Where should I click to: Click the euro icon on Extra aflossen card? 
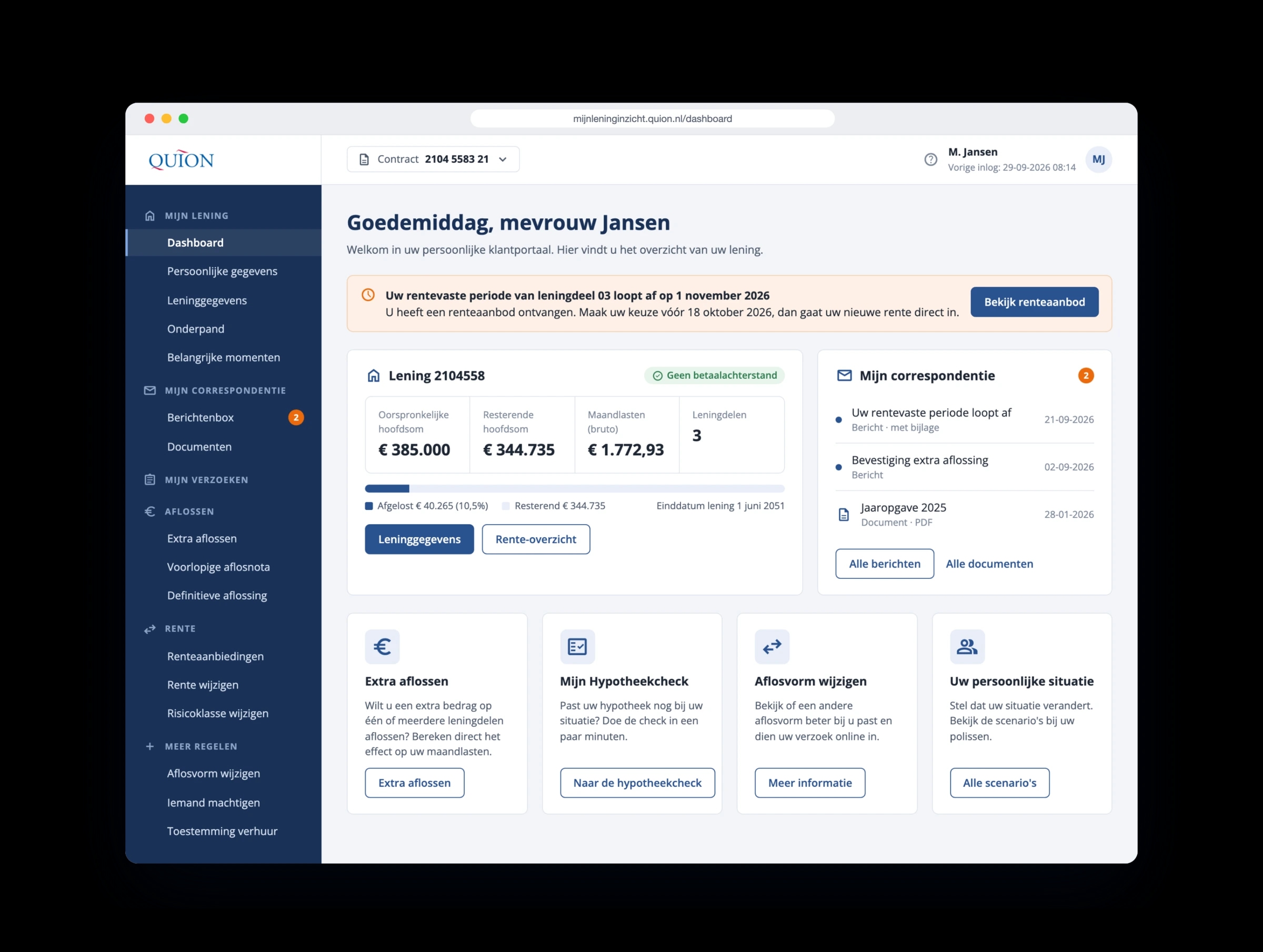click(x=382, y=646)
